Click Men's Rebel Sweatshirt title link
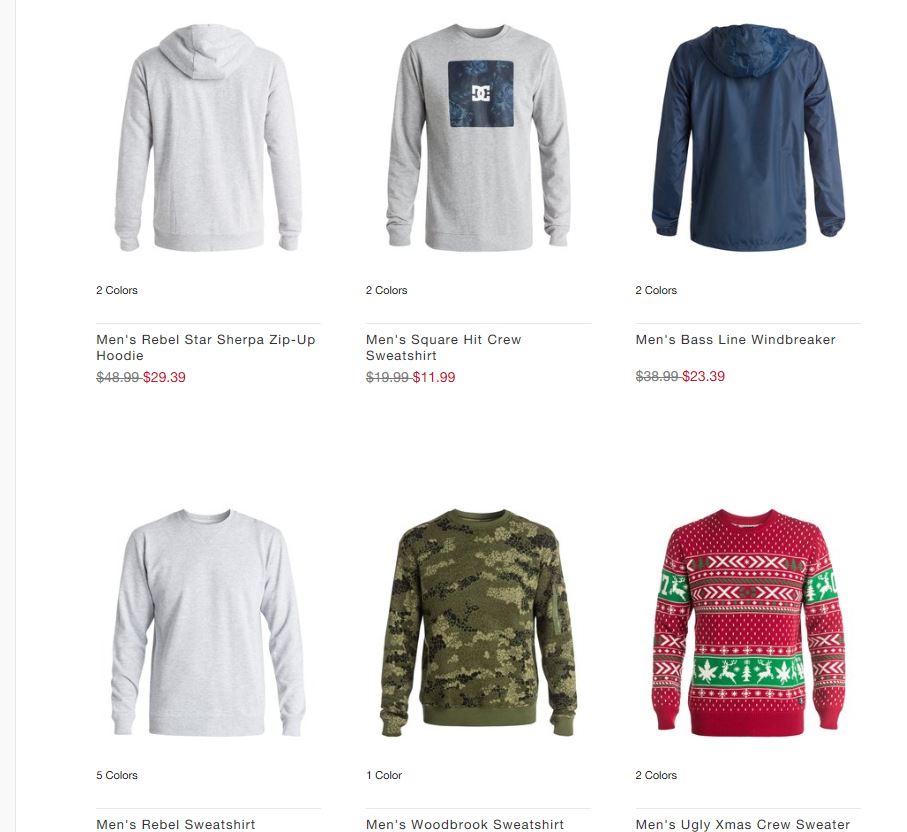 click(176, 824)
